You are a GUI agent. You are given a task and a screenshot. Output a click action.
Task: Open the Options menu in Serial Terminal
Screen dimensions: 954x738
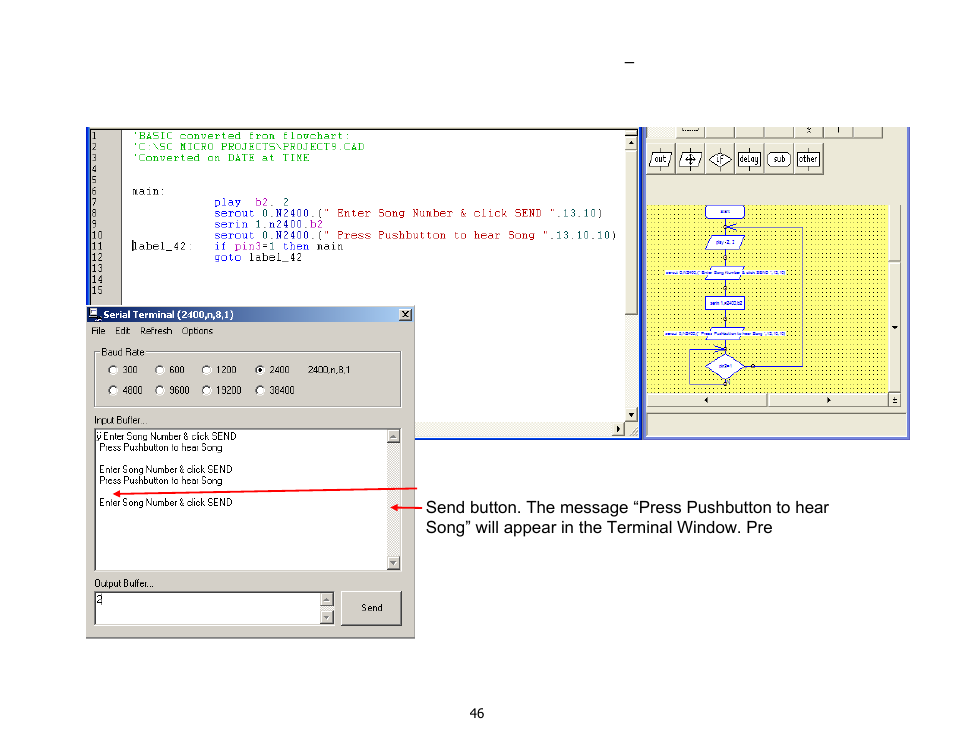197,331
